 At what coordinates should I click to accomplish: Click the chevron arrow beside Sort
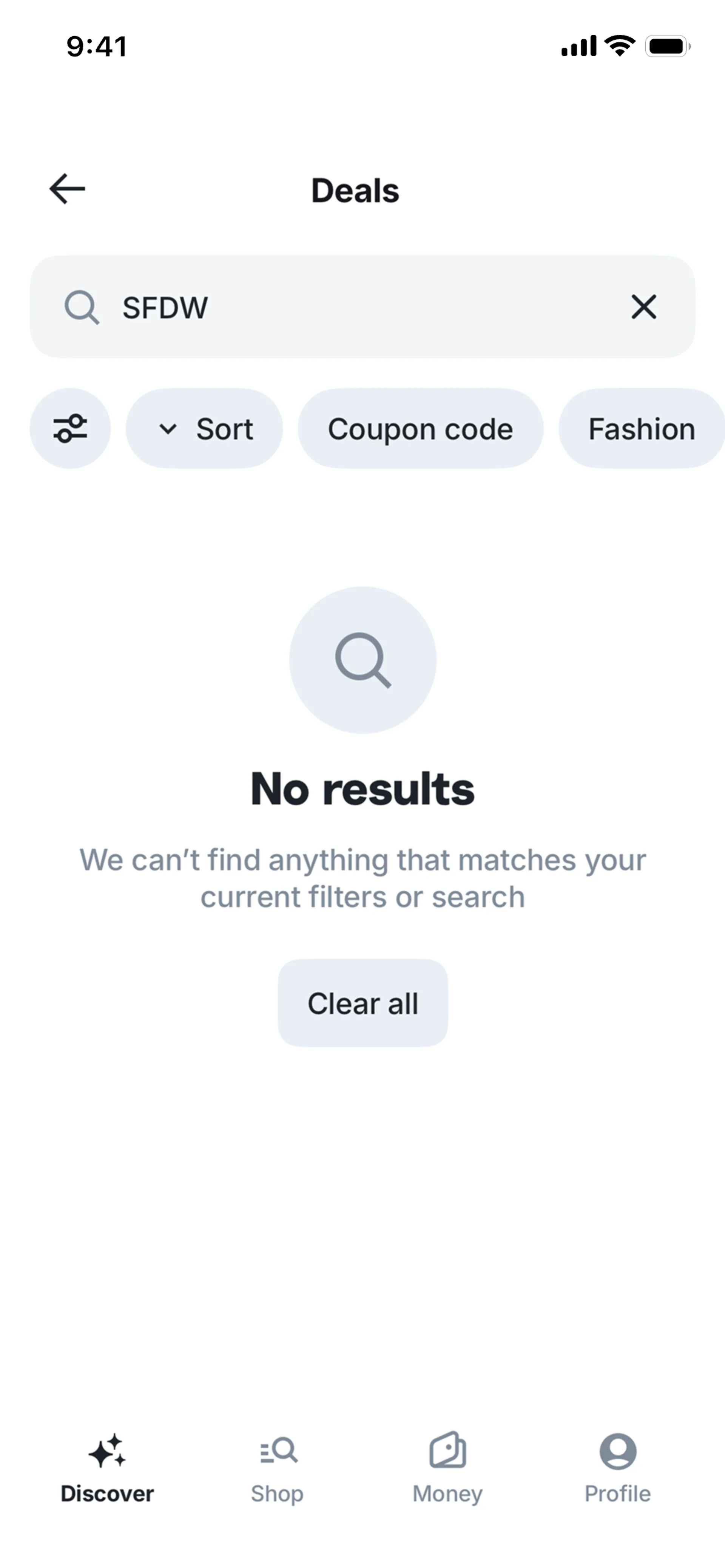[x=168, y=429]
